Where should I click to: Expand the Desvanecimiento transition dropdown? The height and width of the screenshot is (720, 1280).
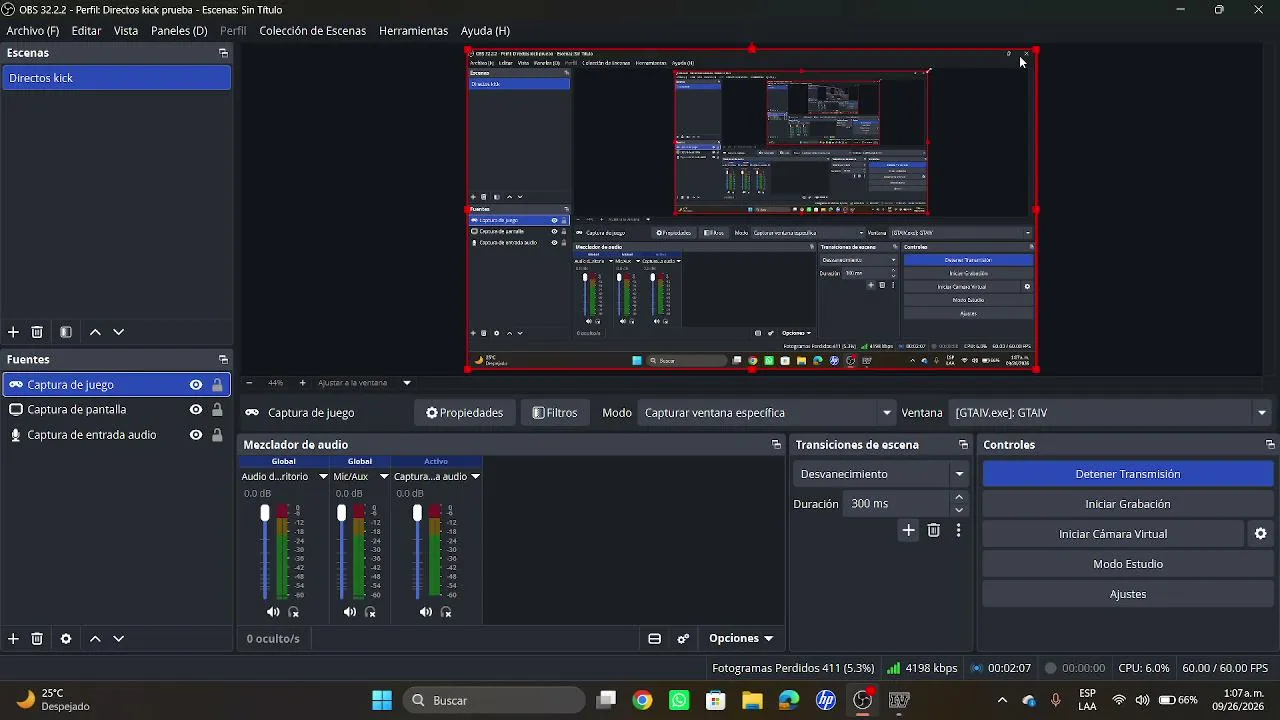[x=882, y=474]
